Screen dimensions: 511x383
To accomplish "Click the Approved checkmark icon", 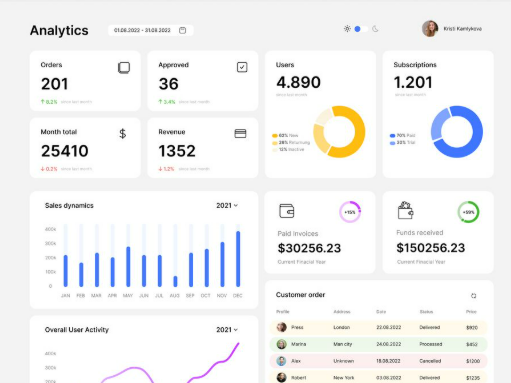I will [242, 67].
